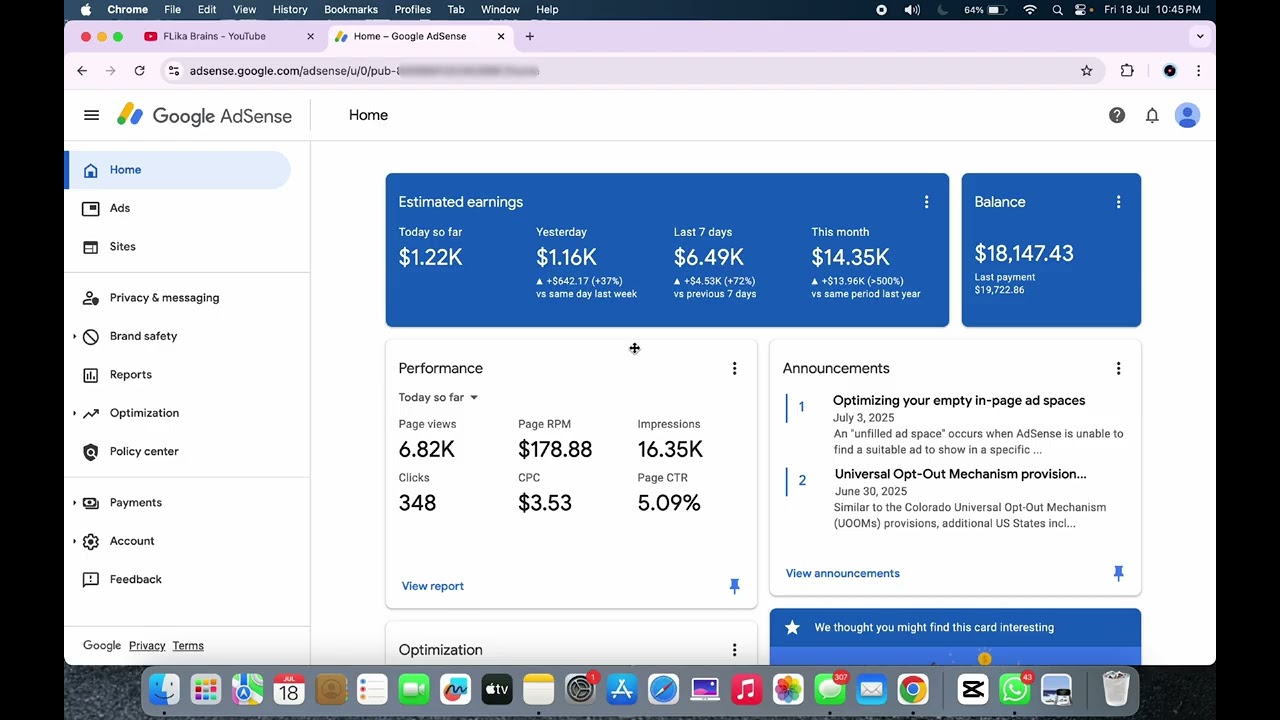Open Safari from the Dock

tap(663, 690)
